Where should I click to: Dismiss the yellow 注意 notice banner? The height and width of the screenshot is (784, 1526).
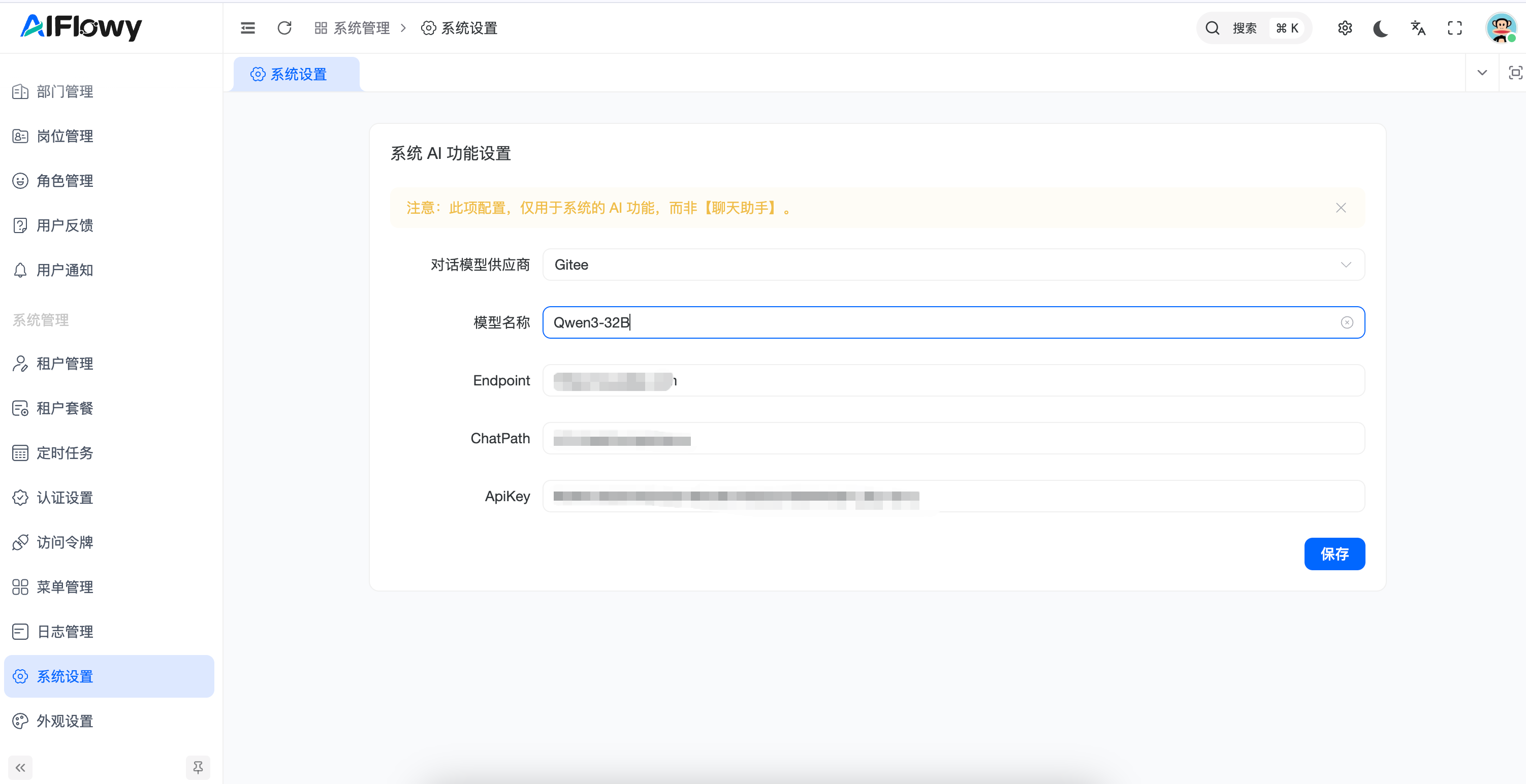pos(1341,208)
